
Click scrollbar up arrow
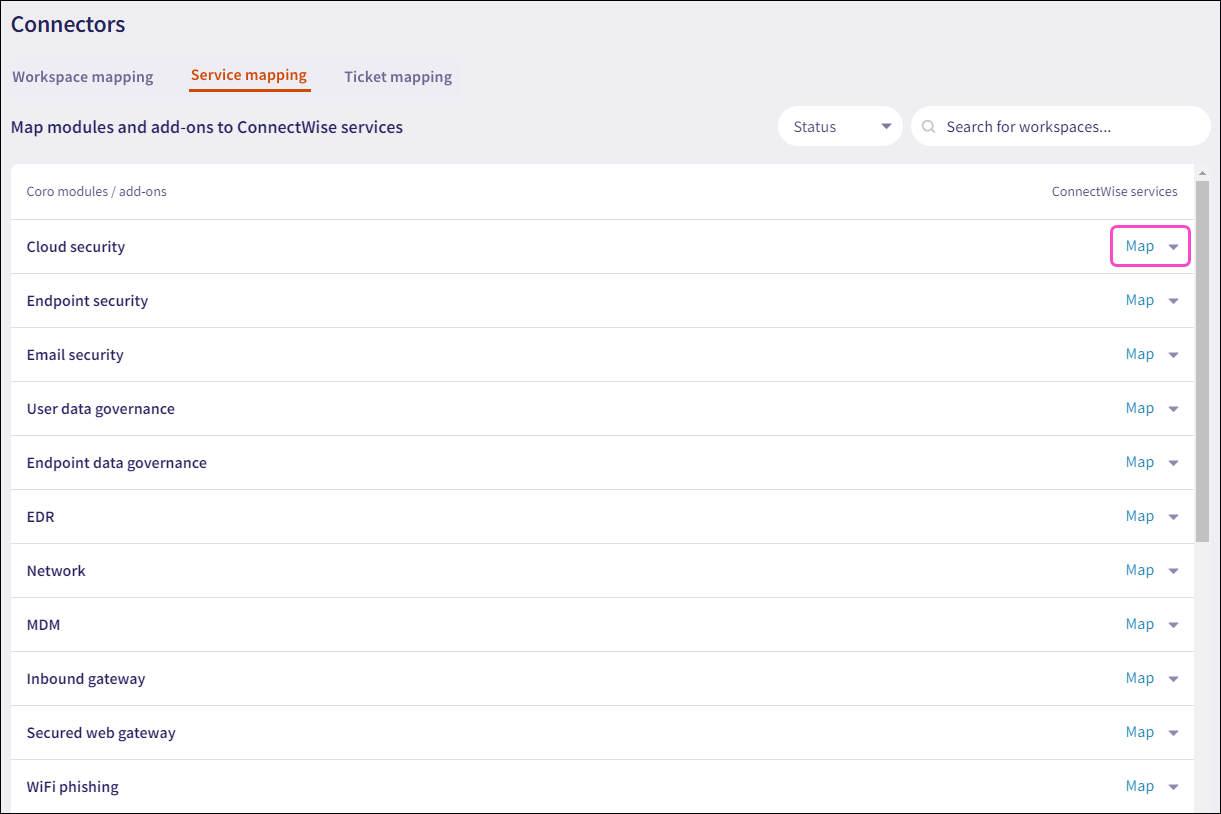click(1202, 173)
